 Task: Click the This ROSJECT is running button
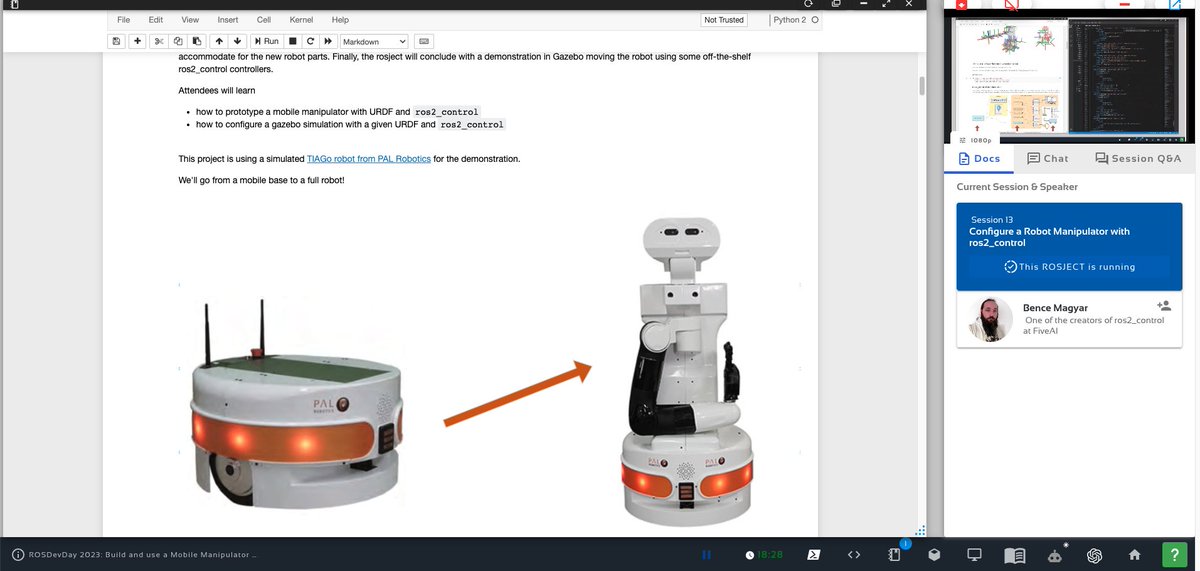click(1069, 267)
